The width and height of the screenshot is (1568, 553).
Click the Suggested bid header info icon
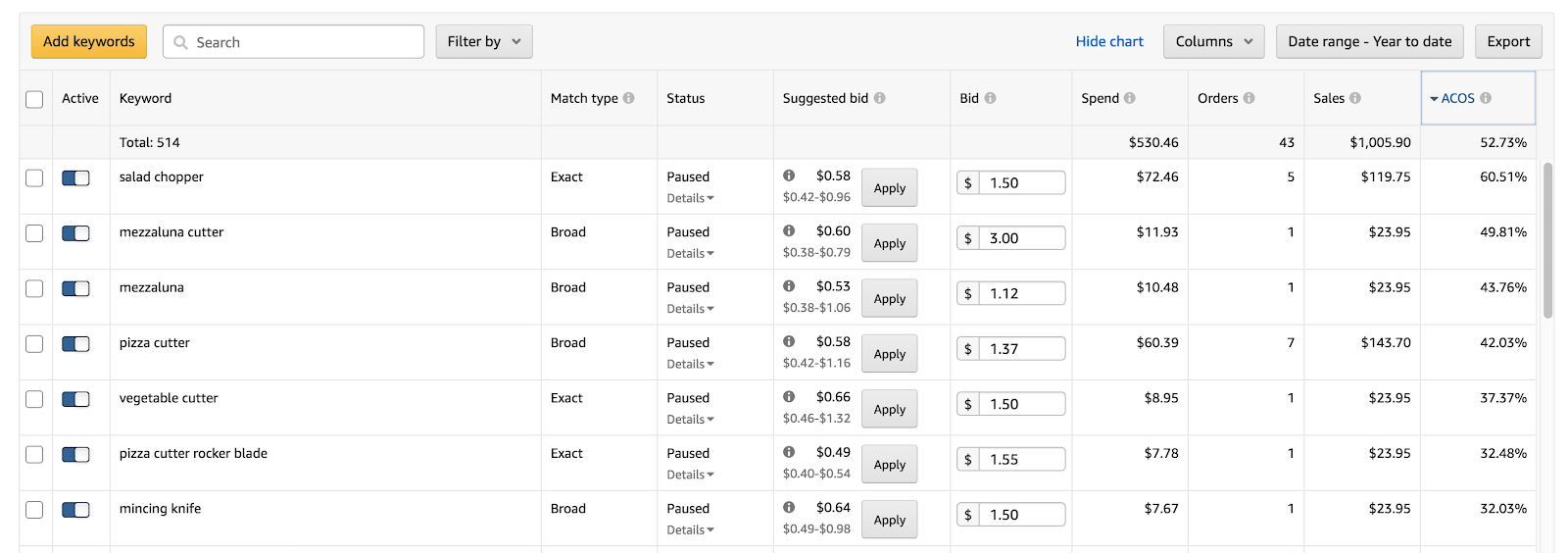[880, 98]
